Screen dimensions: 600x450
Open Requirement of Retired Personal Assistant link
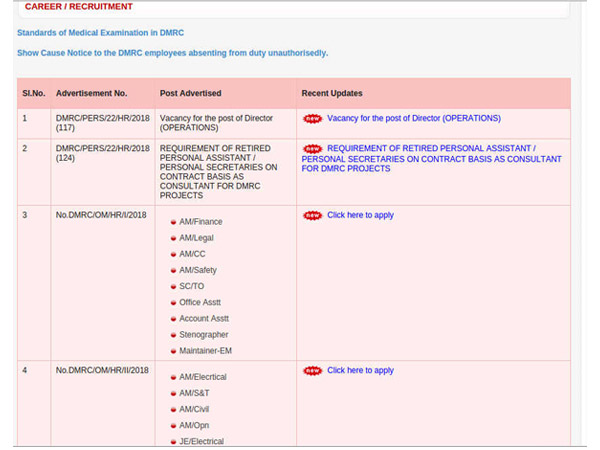pos(431,158)
